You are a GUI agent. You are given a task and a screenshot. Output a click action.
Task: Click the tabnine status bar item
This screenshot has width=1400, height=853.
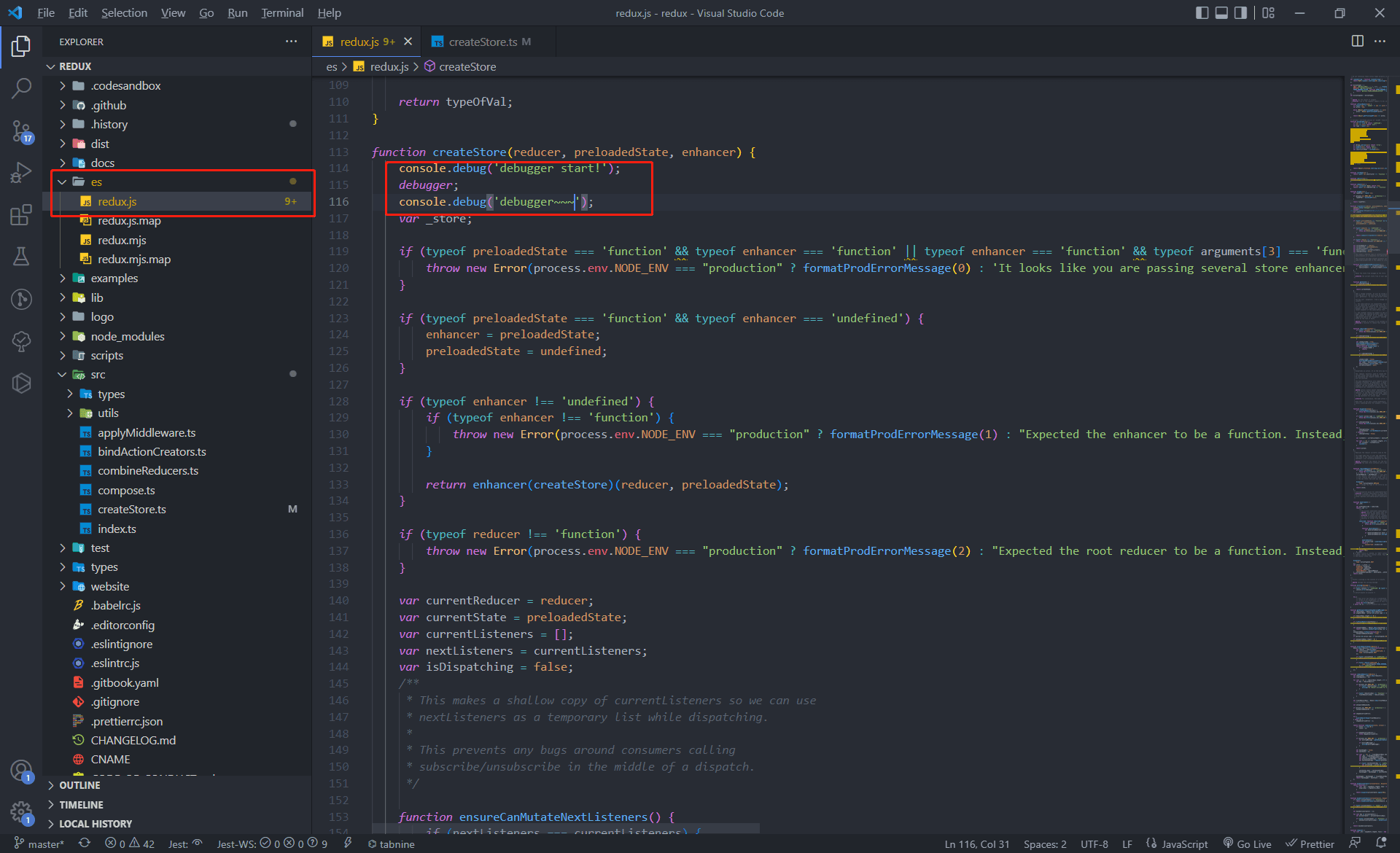pos(391,844)
